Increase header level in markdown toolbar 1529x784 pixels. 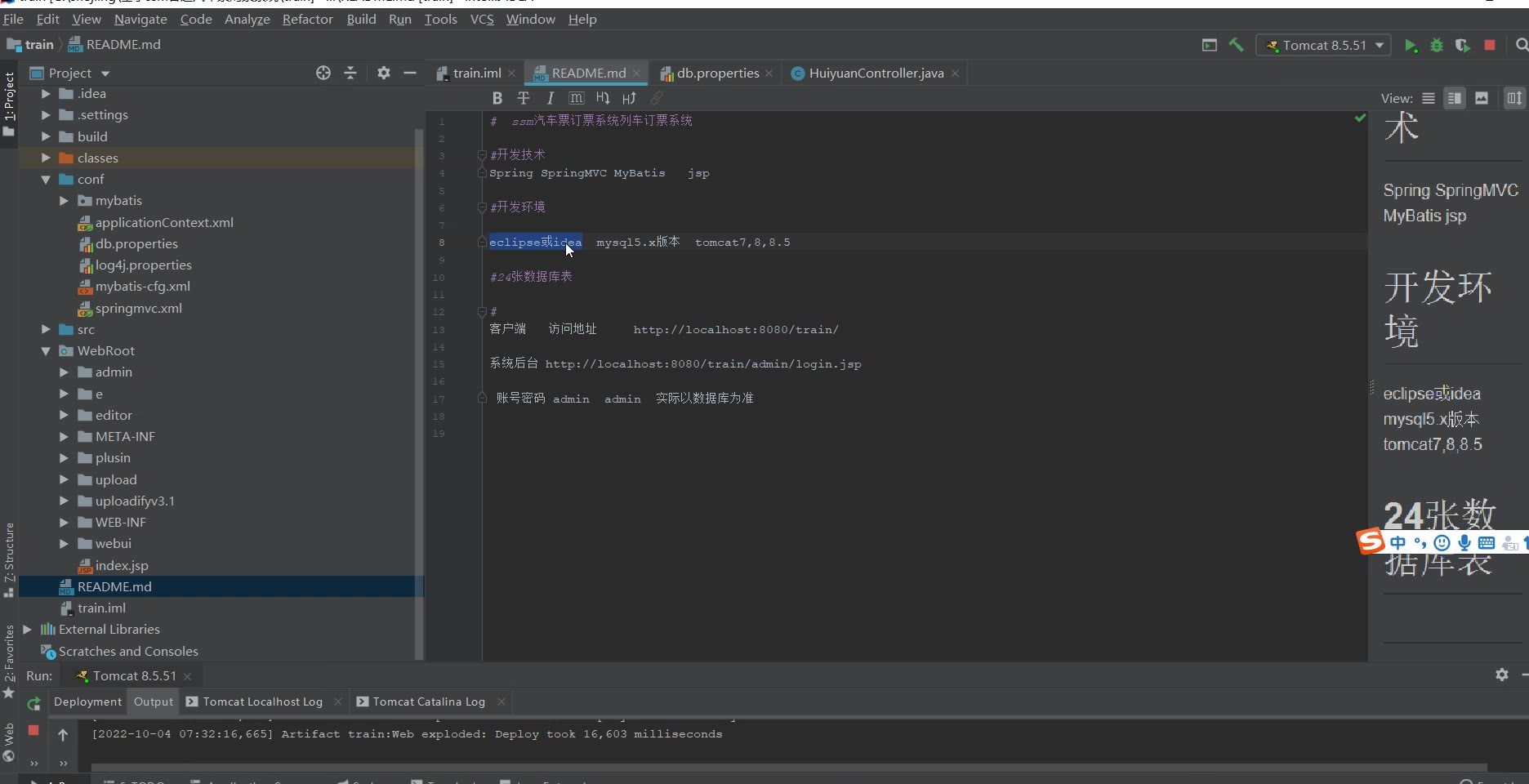[629, 98]
